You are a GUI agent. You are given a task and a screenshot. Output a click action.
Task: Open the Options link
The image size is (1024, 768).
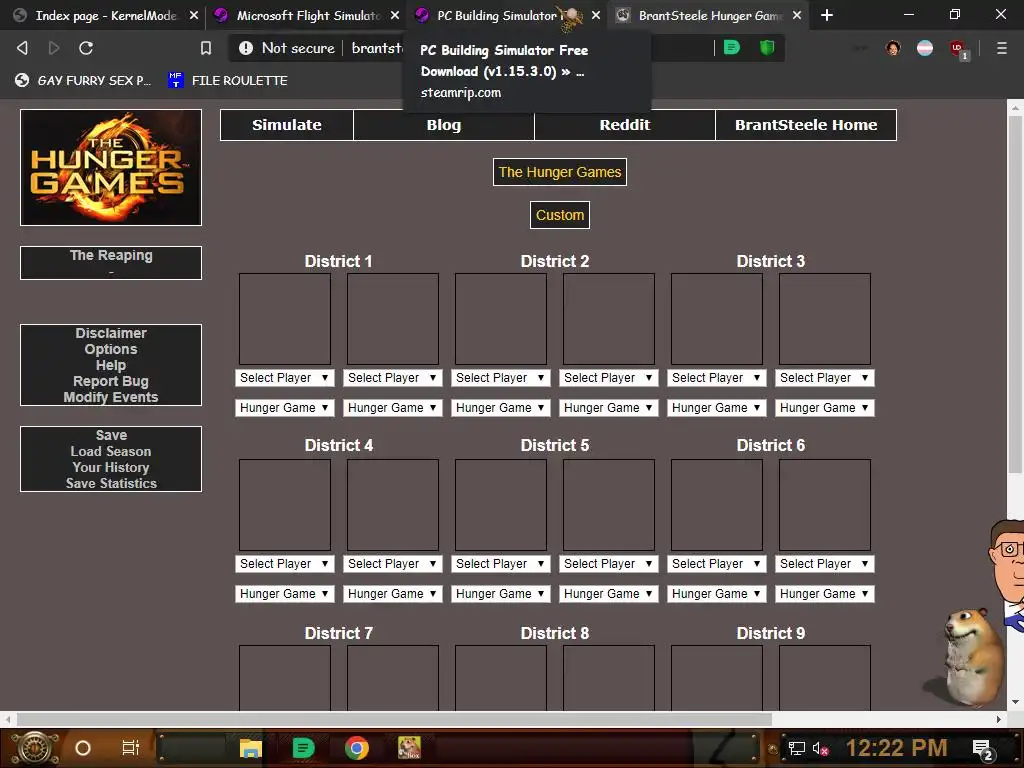click(111, 349)
